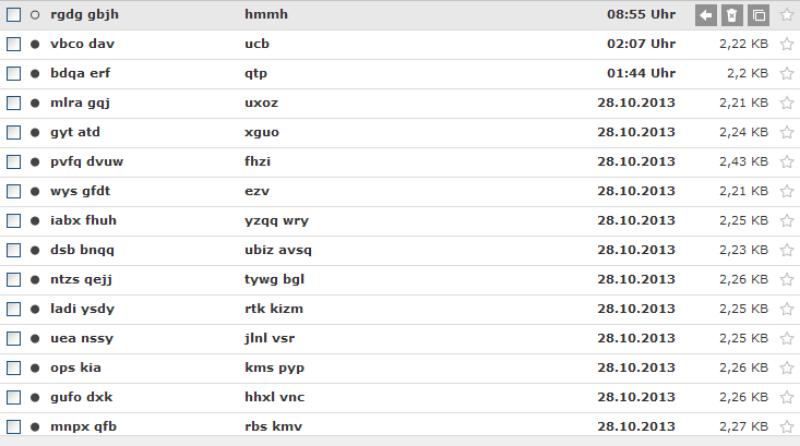The height and width of the screenshot is (446, 800).
Task: Open message with subject uxoz
Action: [x=261, y=103]
